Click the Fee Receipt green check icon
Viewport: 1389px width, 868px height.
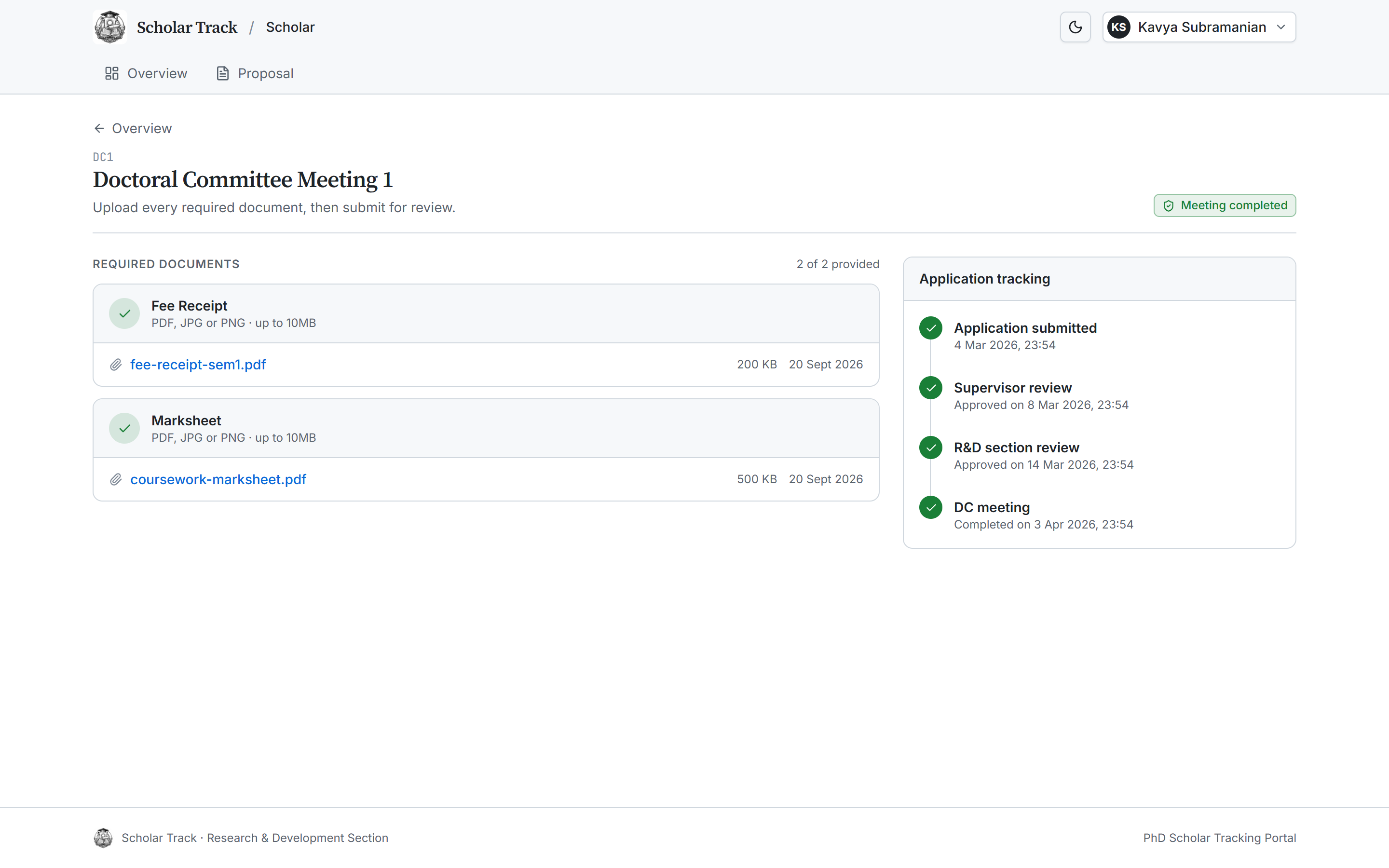pyautogui.click(x=124, y=313)
